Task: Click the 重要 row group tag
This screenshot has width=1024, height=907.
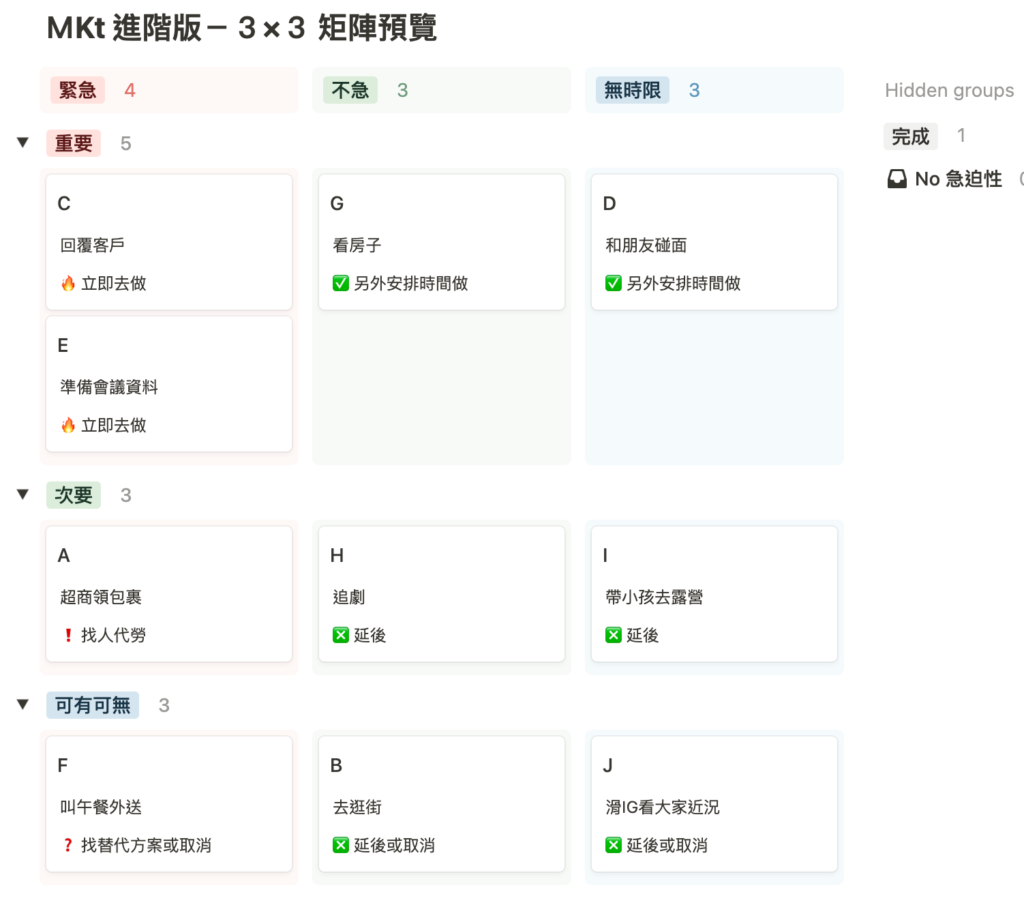Action: (73, 143)
